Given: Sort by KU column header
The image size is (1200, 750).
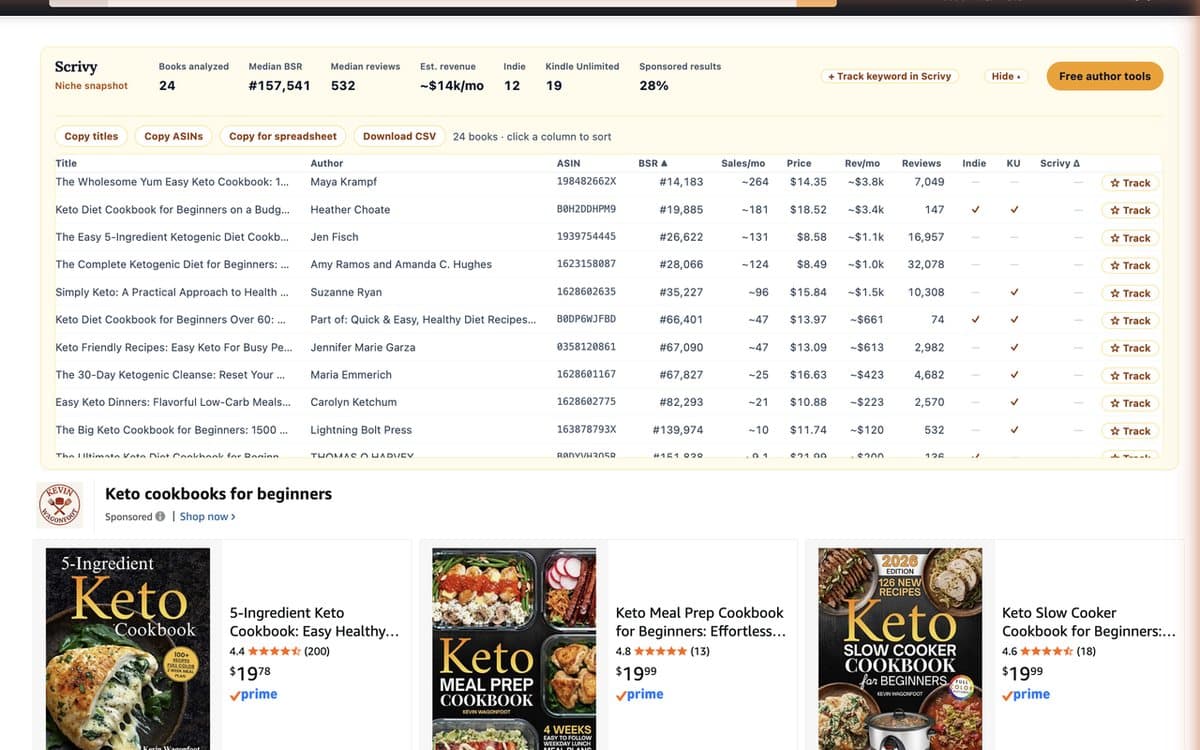Looking at the screenshot, I should pyautogui.click(x=1013, y=163).
